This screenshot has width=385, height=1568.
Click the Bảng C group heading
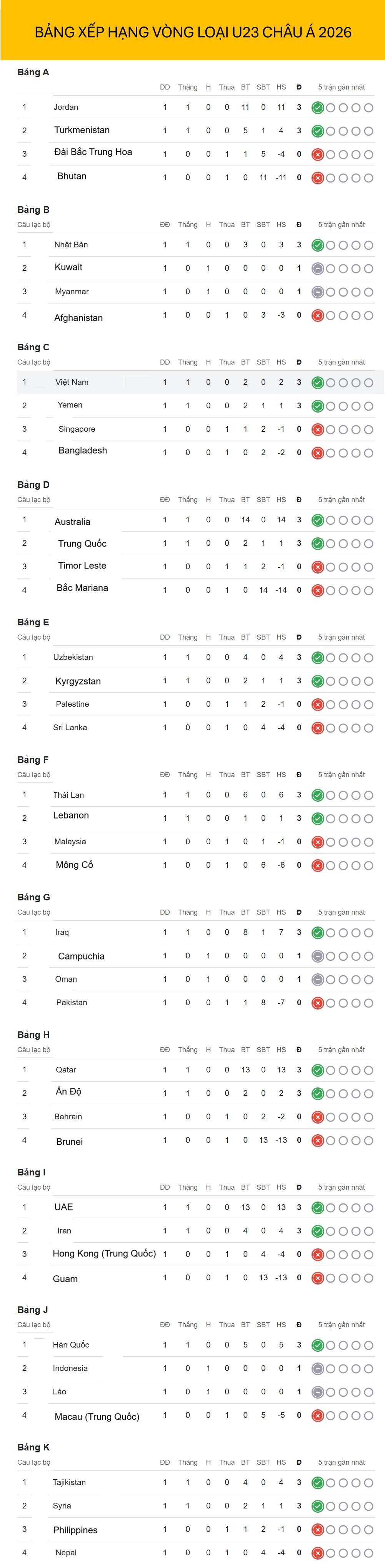click(33, 347)
